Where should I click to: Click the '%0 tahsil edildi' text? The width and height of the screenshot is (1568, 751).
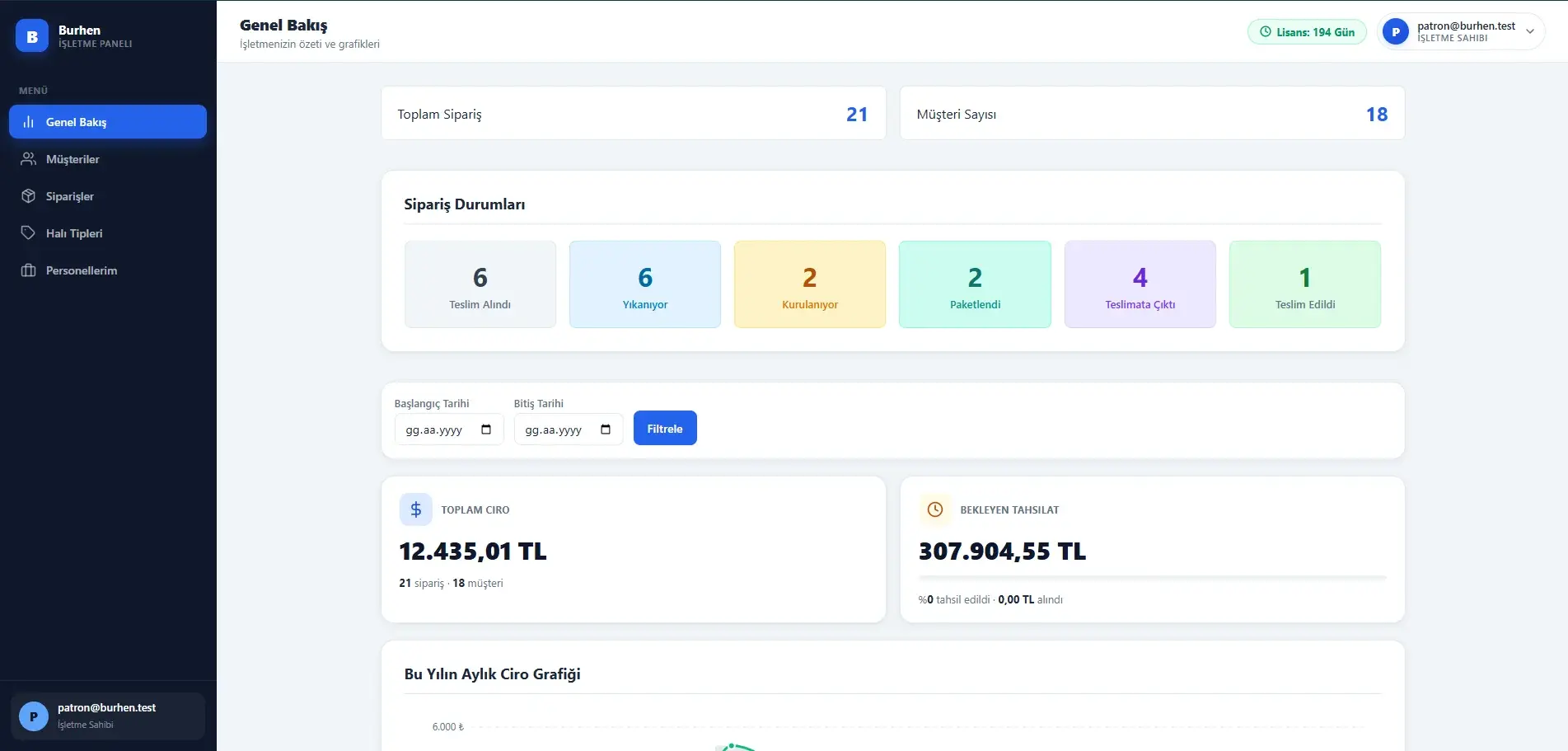pos(954,599)
